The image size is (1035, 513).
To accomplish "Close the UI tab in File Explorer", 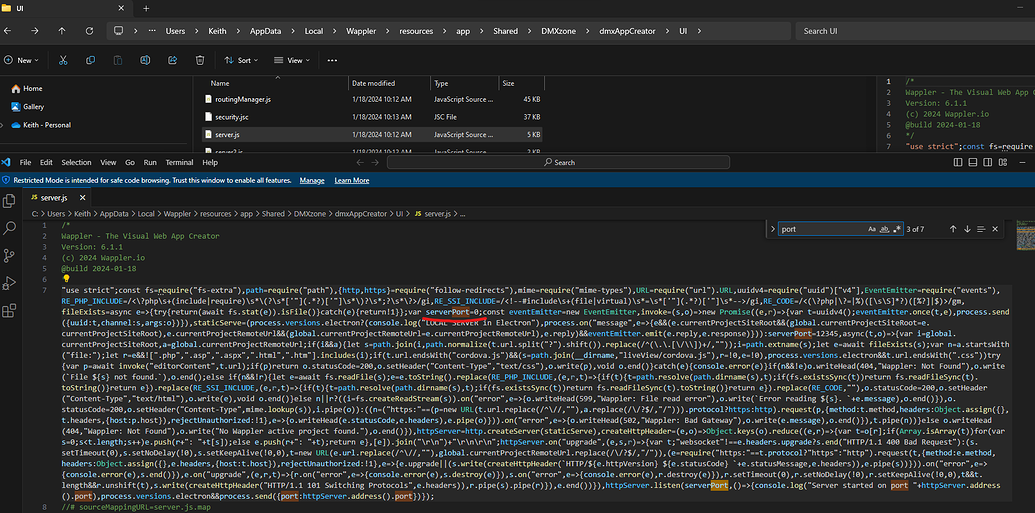I will pos(119,9).
